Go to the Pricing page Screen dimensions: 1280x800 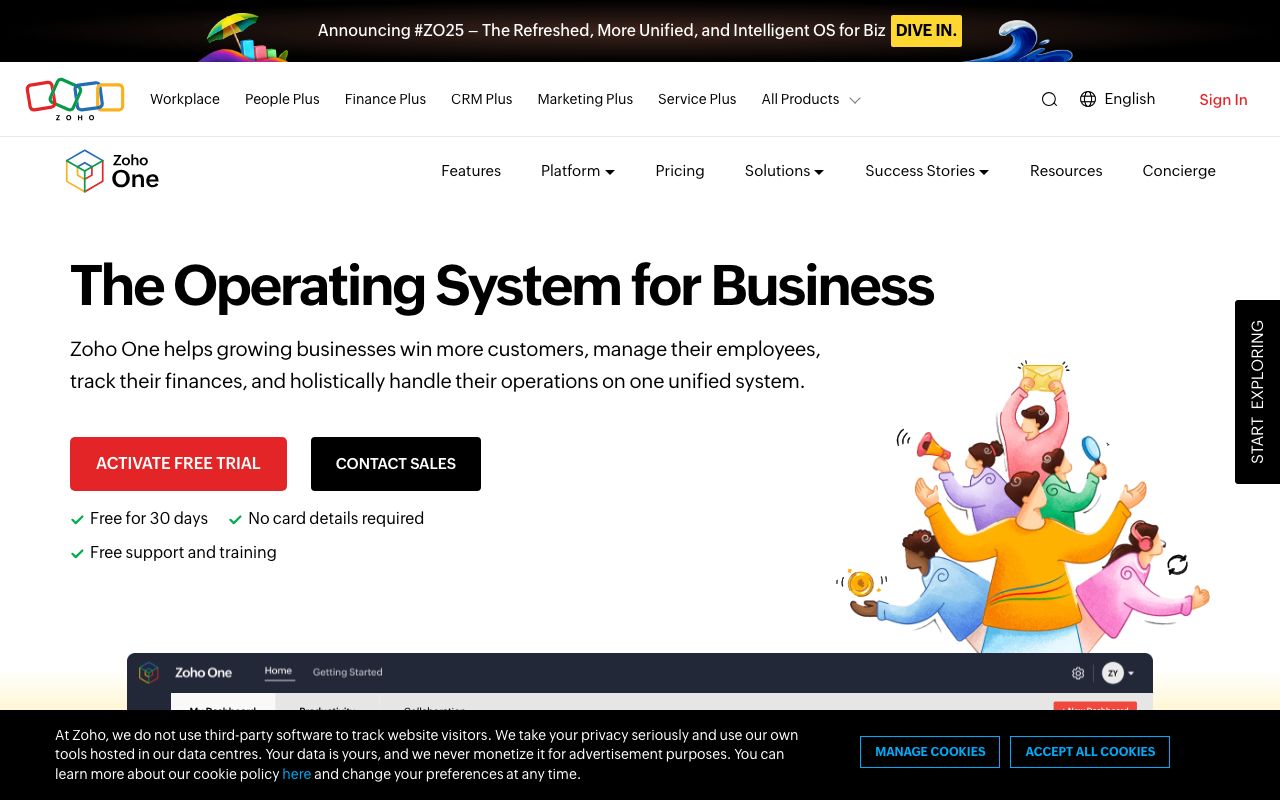(680, 171)
